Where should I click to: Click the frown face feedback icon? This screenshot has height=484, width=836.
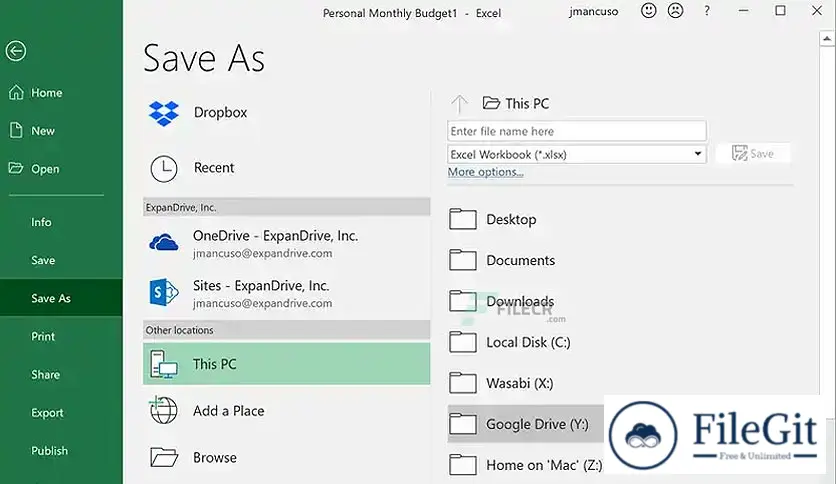pos(676,11)
